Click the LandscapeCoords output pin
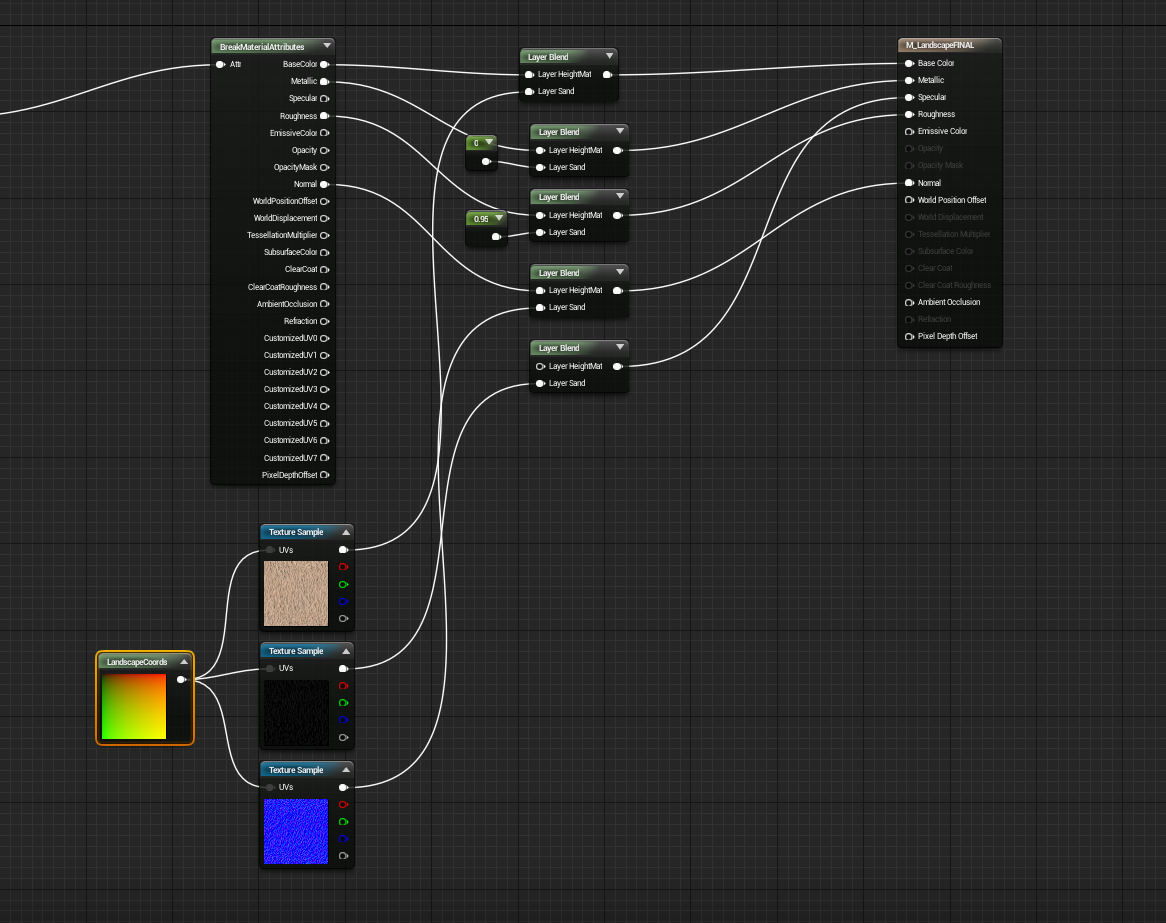1166x923 pixels. (x=181, y=680)
